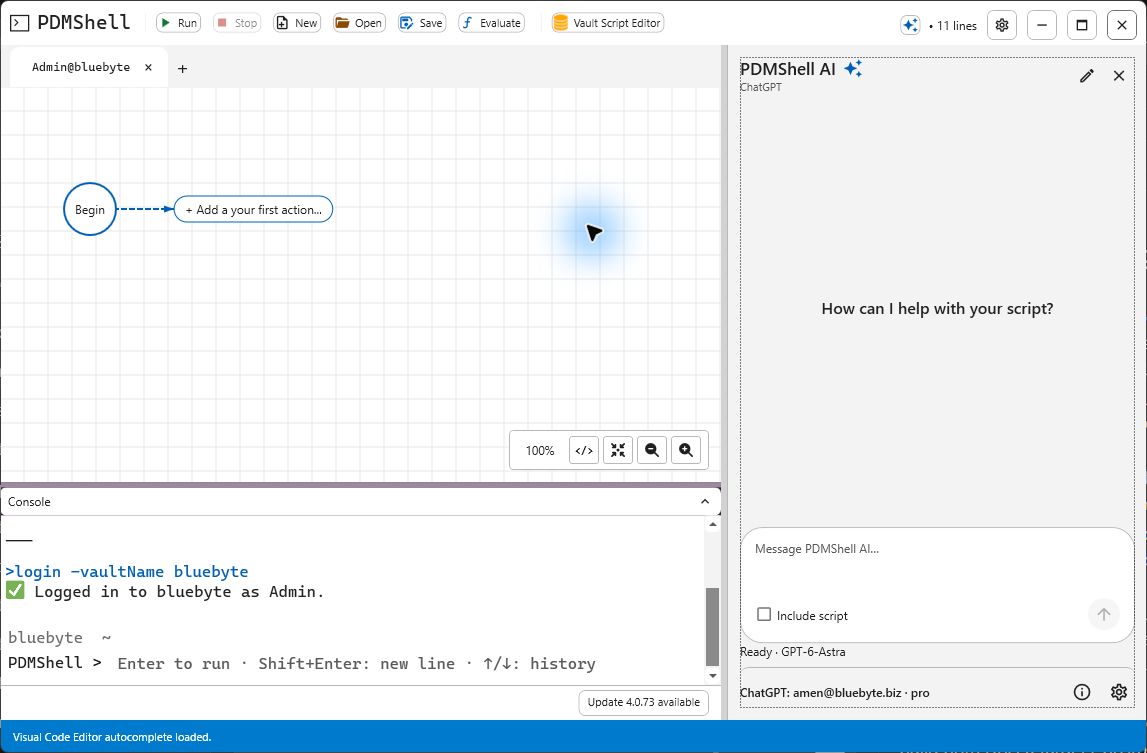
Task: Open a script file
Action: click(x=359, y=23)
